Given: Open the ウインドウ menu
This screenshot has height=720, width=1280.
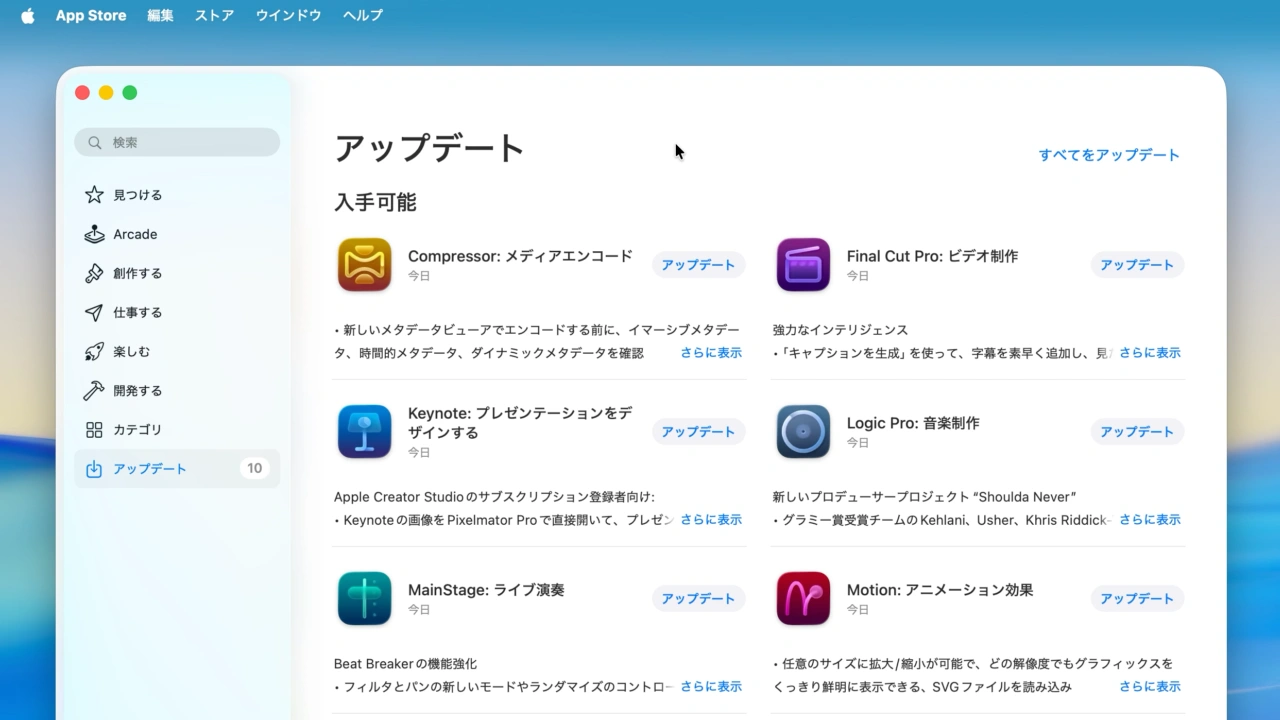Looking at the screenshot, I should point(288,16).
